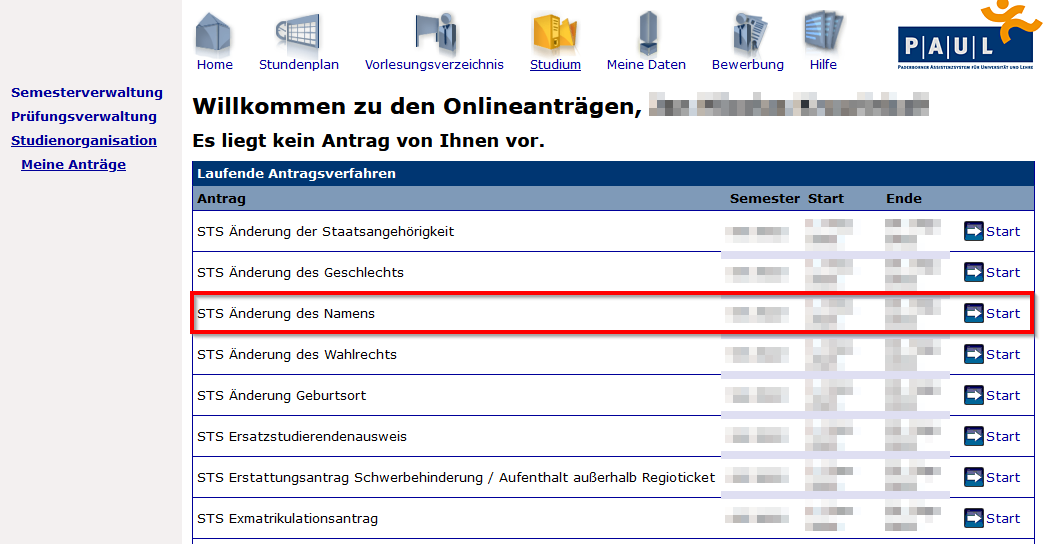Screen dimensions: 1047x544
Task: Open Prüfungsverwaltung in the sidebar
Action: pos(84,117)
